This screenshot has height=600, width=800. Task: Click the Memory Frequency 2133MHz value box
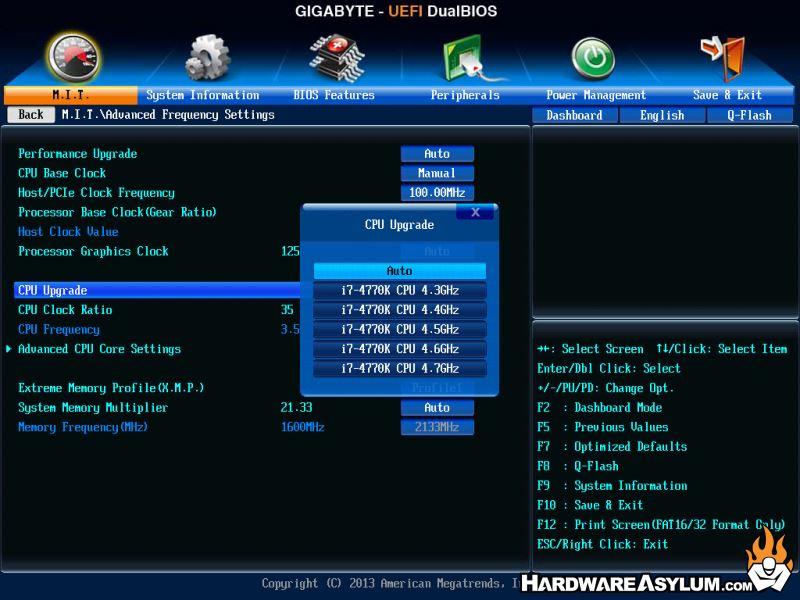coord(437,427)
